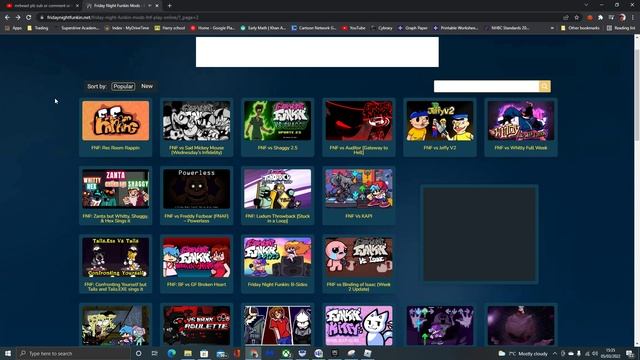Open the Friday Night Funkin B-Sides thumbnail
640x360 pixels.
click(x=278, y=257)
